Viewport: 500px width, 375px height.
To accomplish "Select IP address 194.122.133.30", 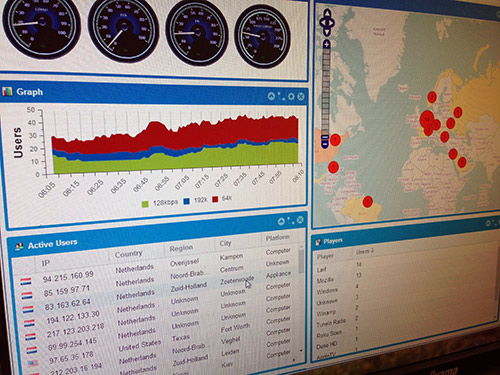I will point(73,317).
